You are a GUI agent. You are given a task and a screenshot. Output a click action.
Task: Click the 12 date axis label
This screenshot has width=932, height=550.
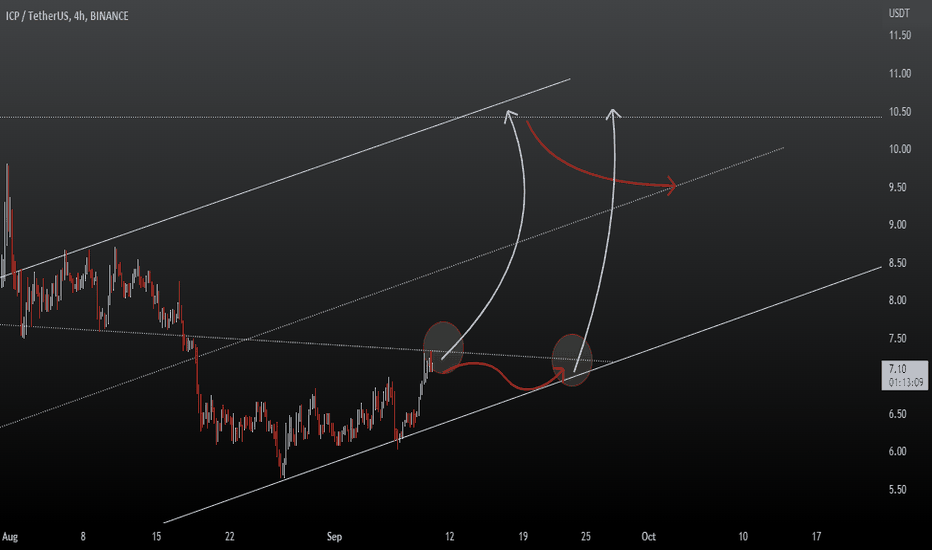point(449,536)
